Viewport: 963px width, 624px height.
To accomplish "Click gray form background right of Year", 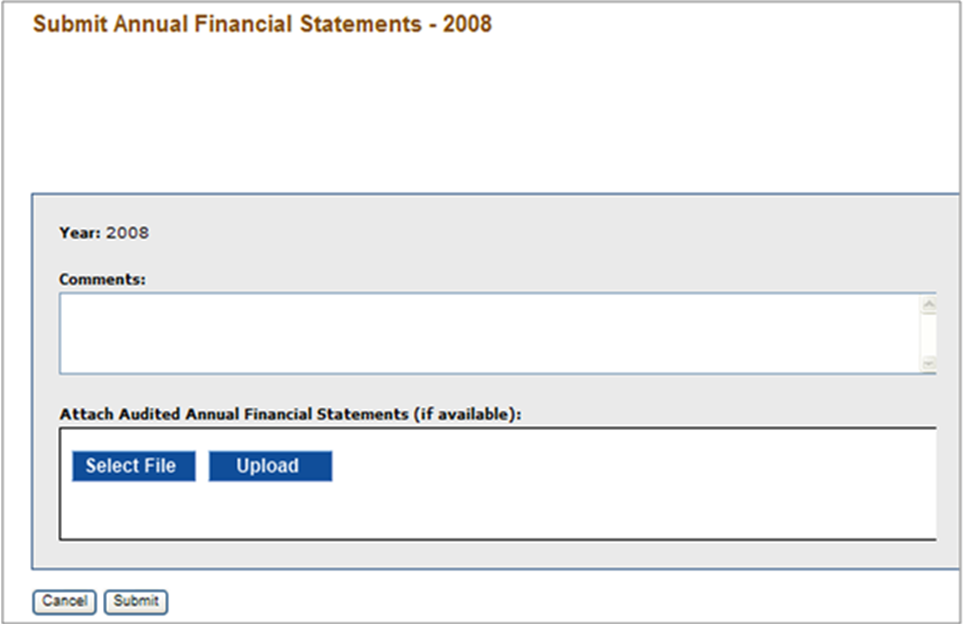I will pos(500,233).
